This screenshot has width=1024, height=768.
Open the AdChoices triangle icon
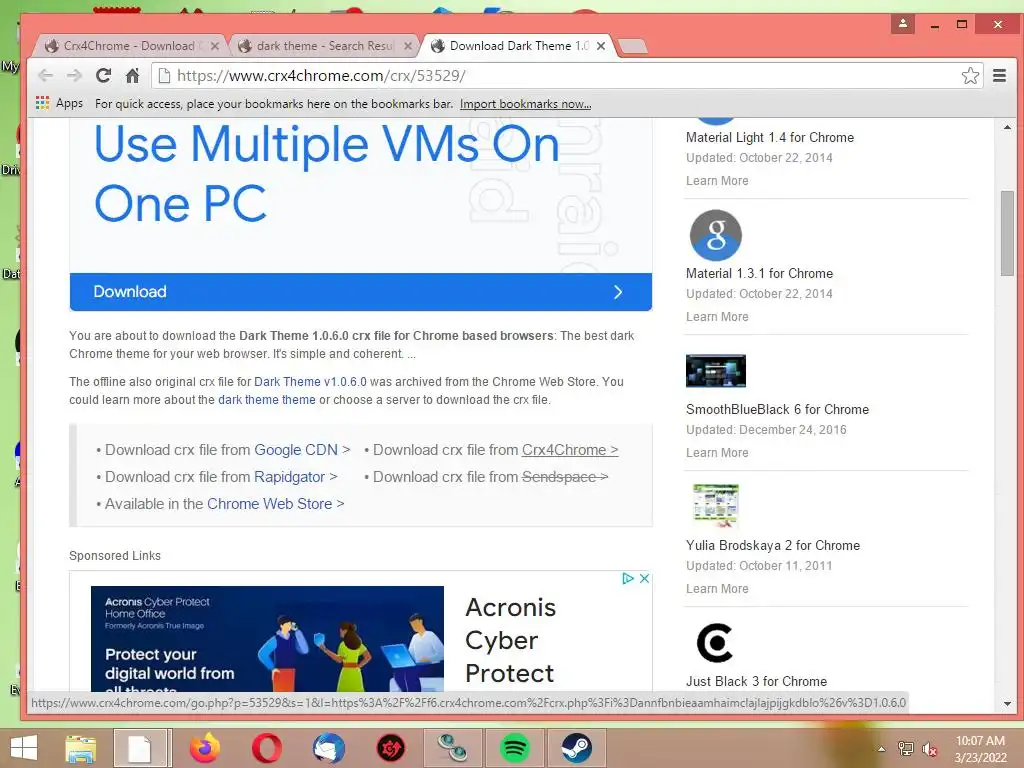point(628,579)
